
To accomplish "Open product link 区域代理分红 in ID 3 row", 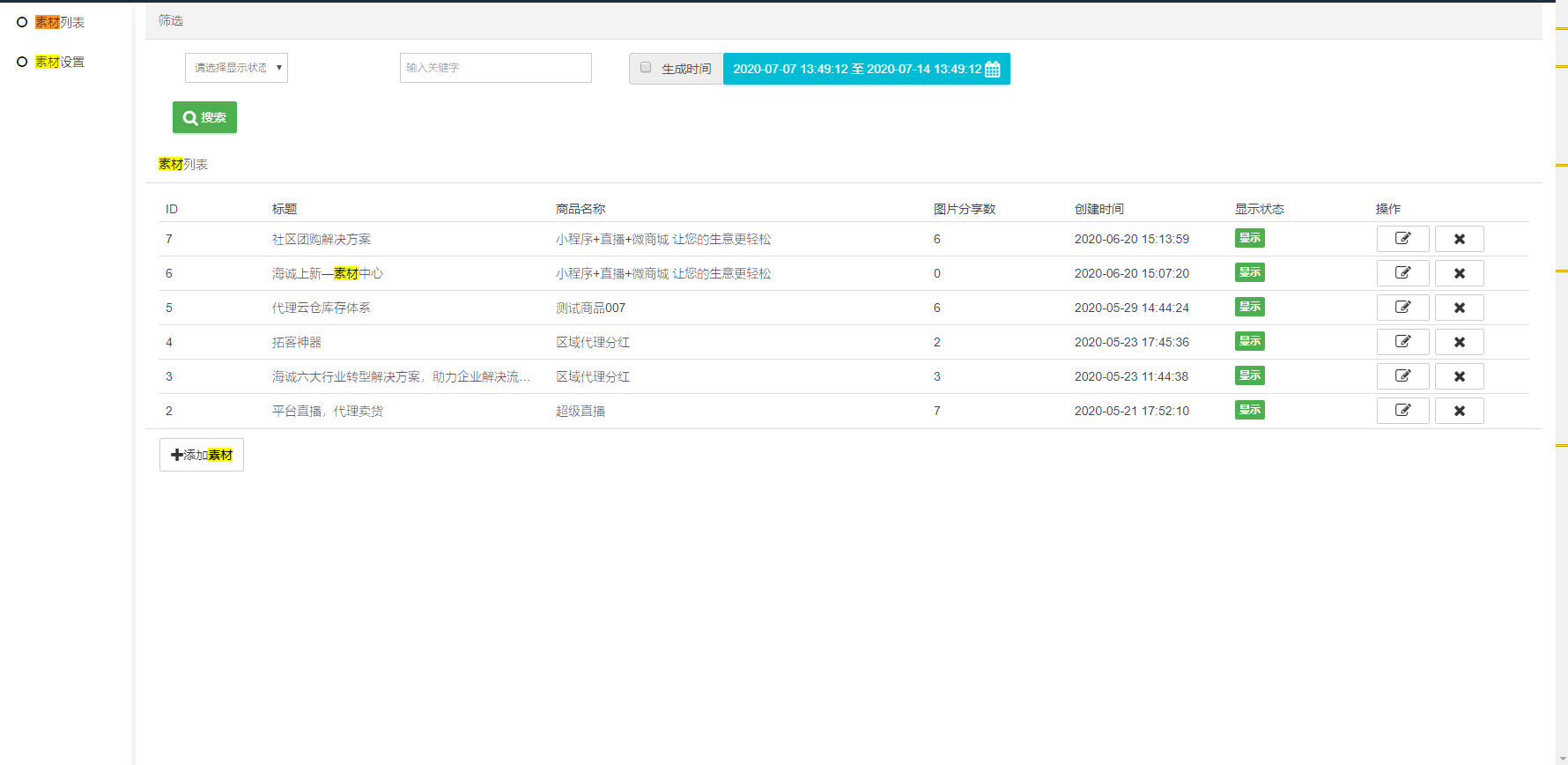I will [x=593, y=376].
